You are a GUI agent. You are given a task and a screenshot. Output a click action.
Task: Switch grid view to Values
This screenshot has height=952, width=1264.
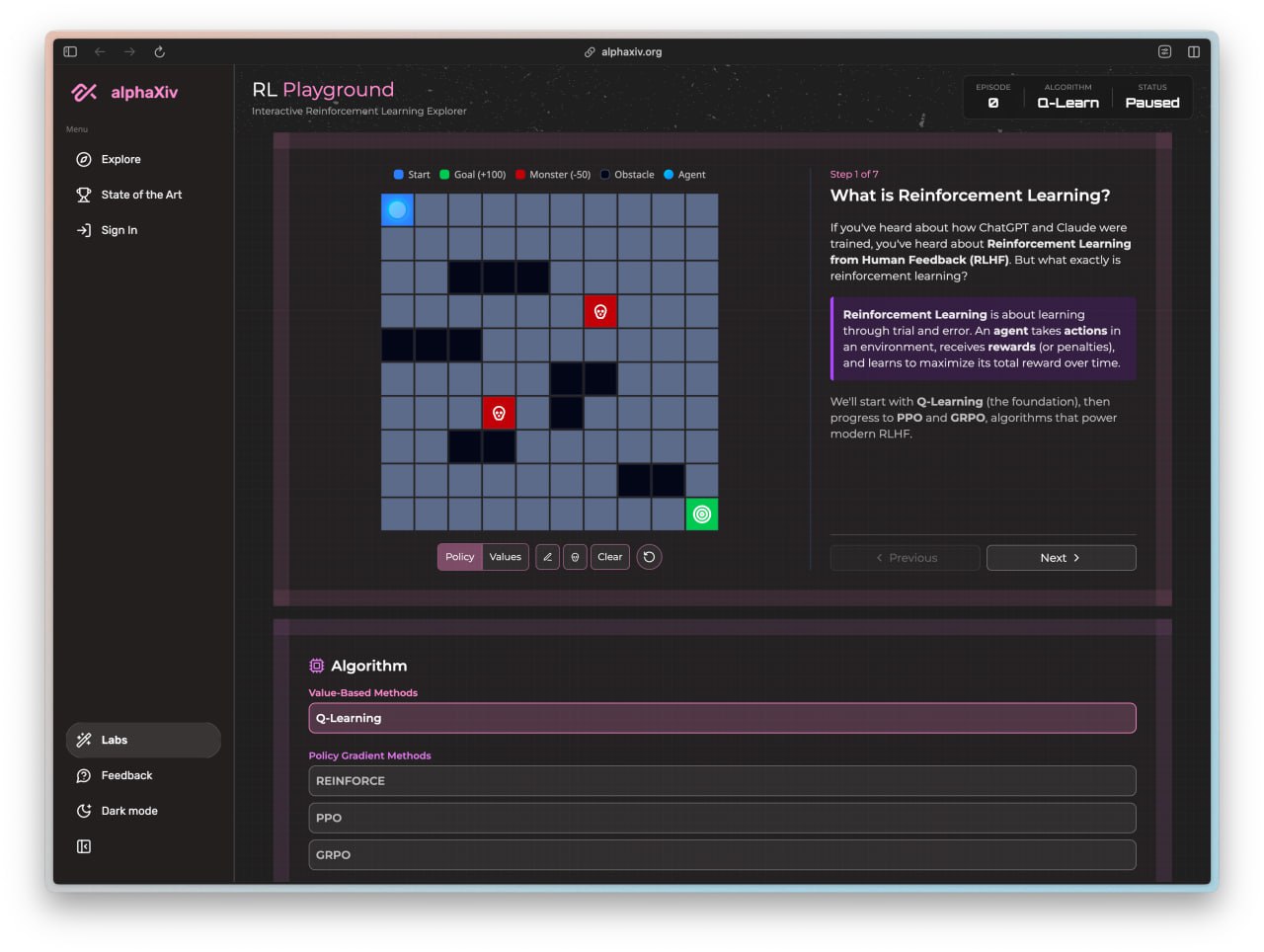click(x=505, y=557)
